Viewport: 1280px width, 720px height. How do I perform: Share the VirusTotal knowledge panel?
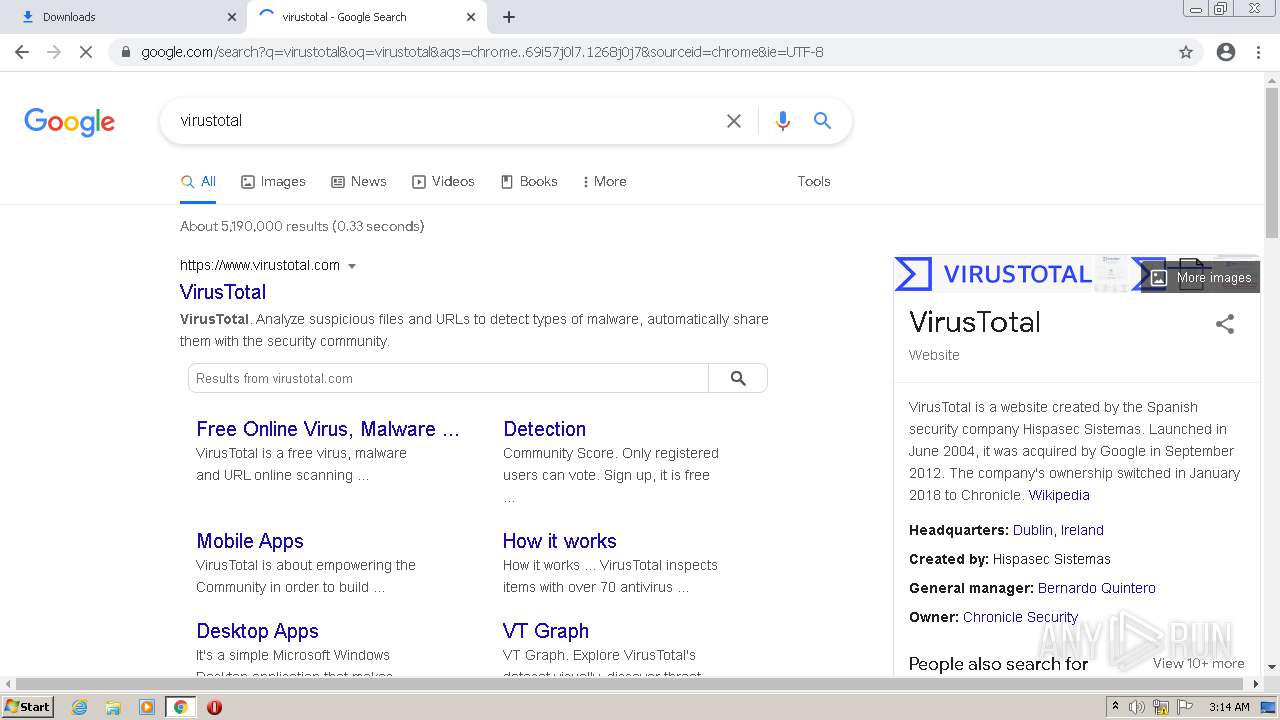(1225, 324)
